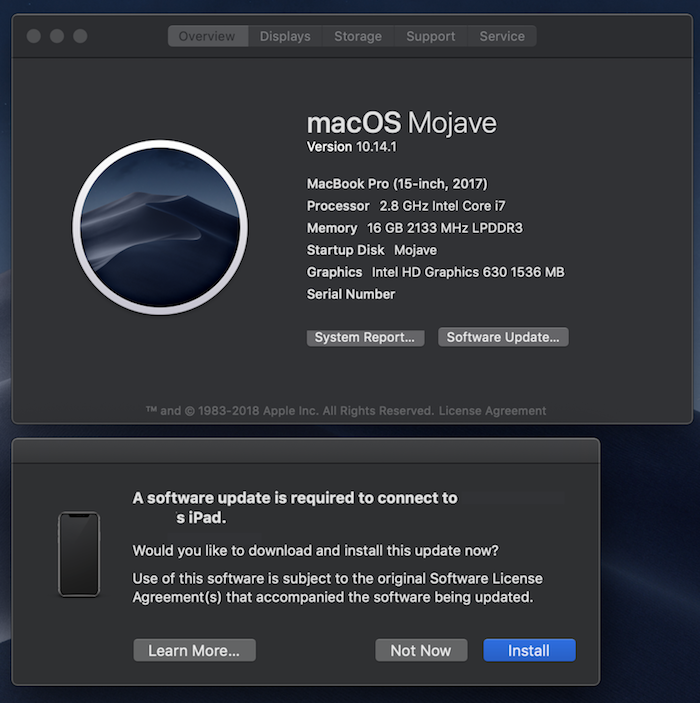This screenshot has height=703, width=700.
Task: Go to the Support tab
Action: pos(430,36)
